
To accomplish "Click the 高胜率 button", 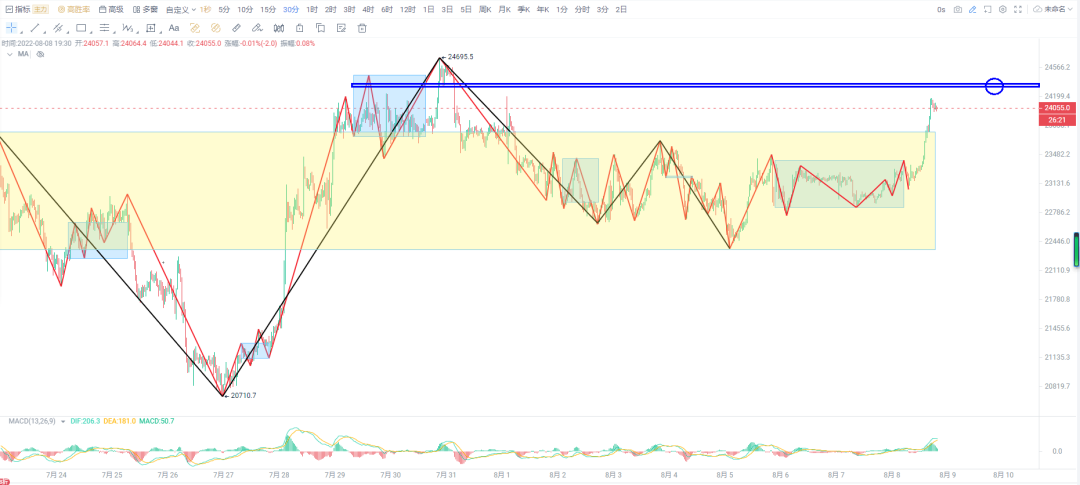I will (x=74, y=10).
